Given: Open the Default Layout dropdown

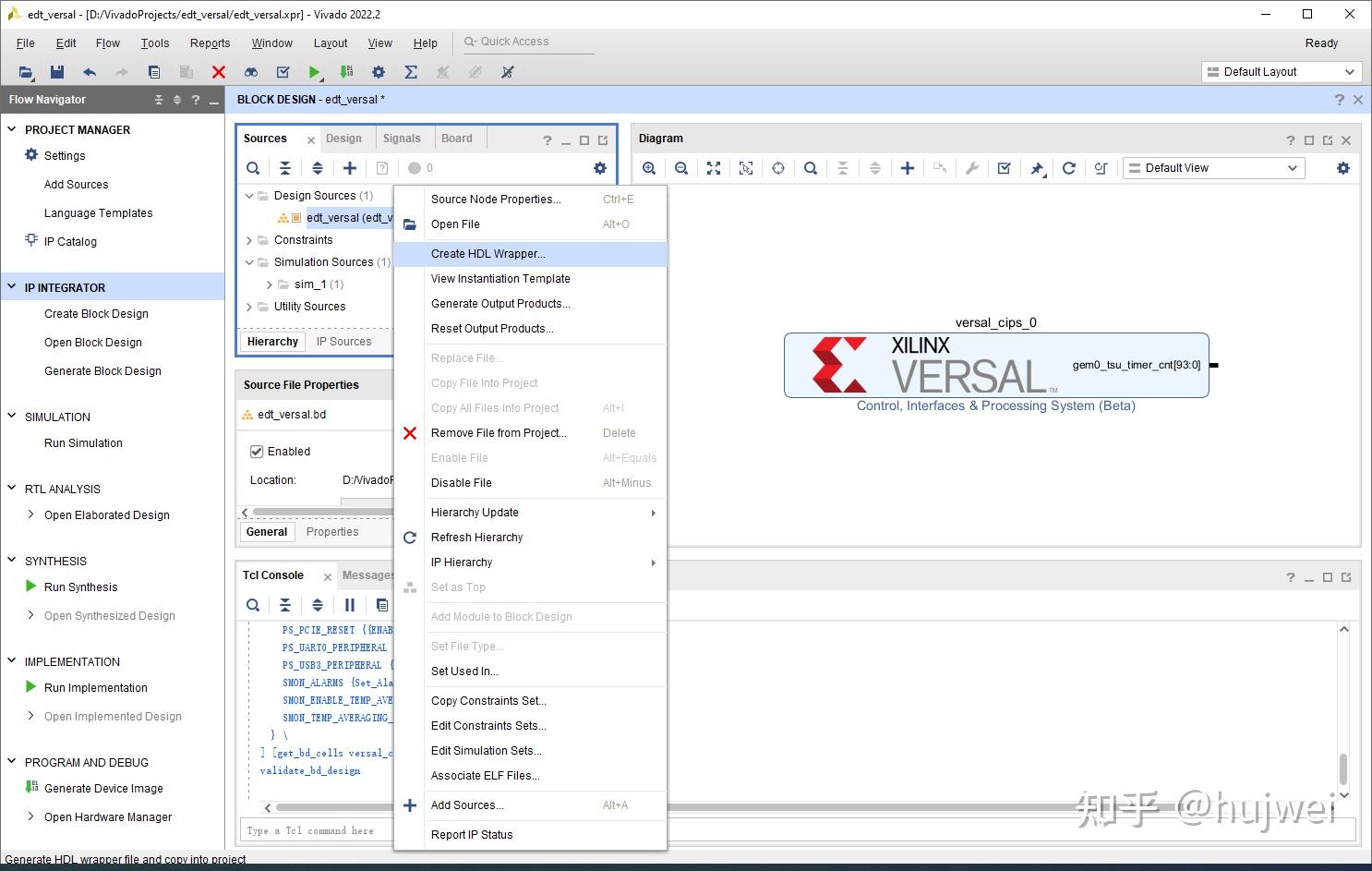Looking at the screenshot, I should pyautogui.click(x=1281, y=71).
